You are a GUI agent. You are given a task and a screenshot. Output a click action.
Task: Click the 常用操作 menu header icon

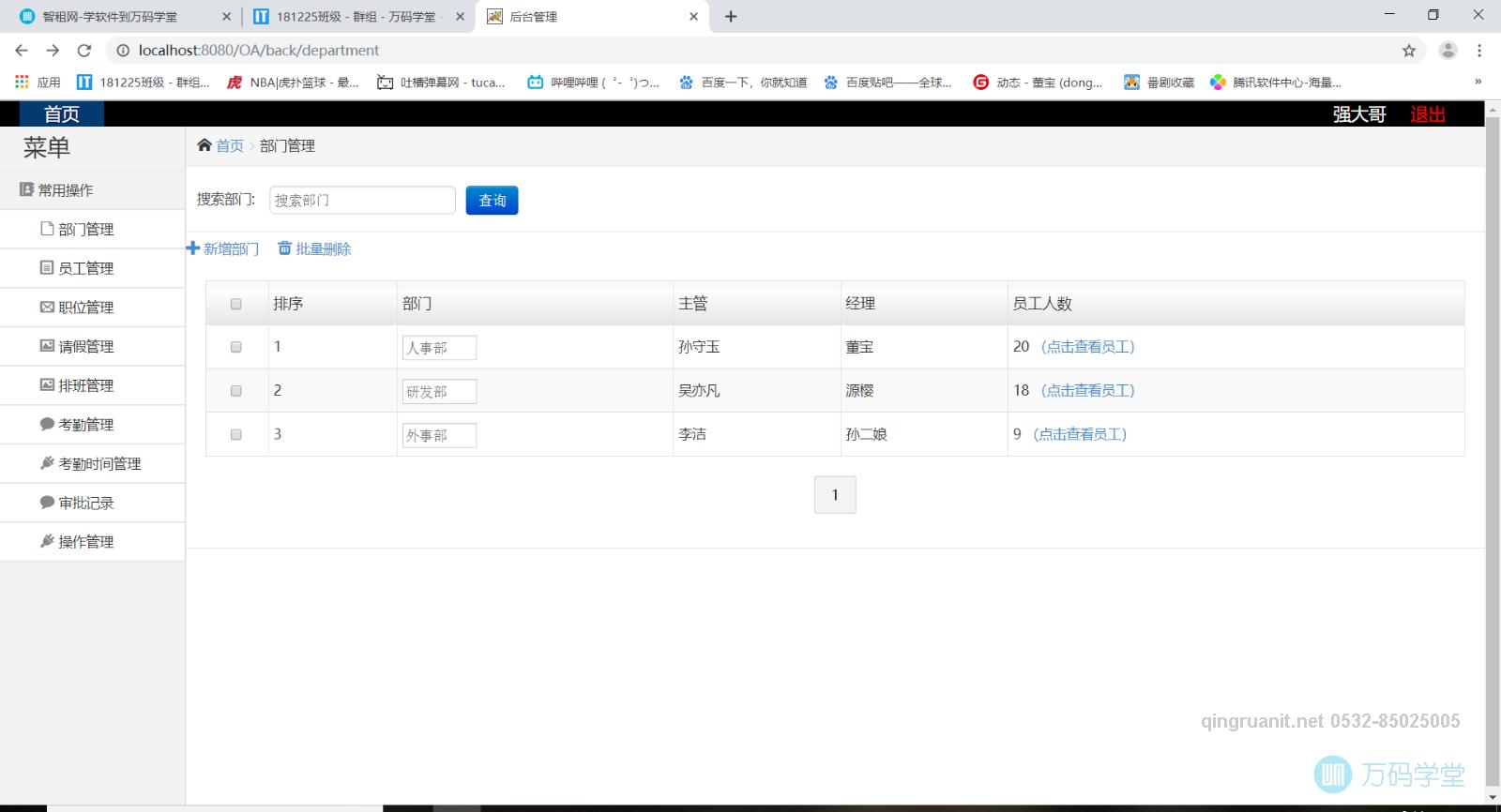click(26, 189)
